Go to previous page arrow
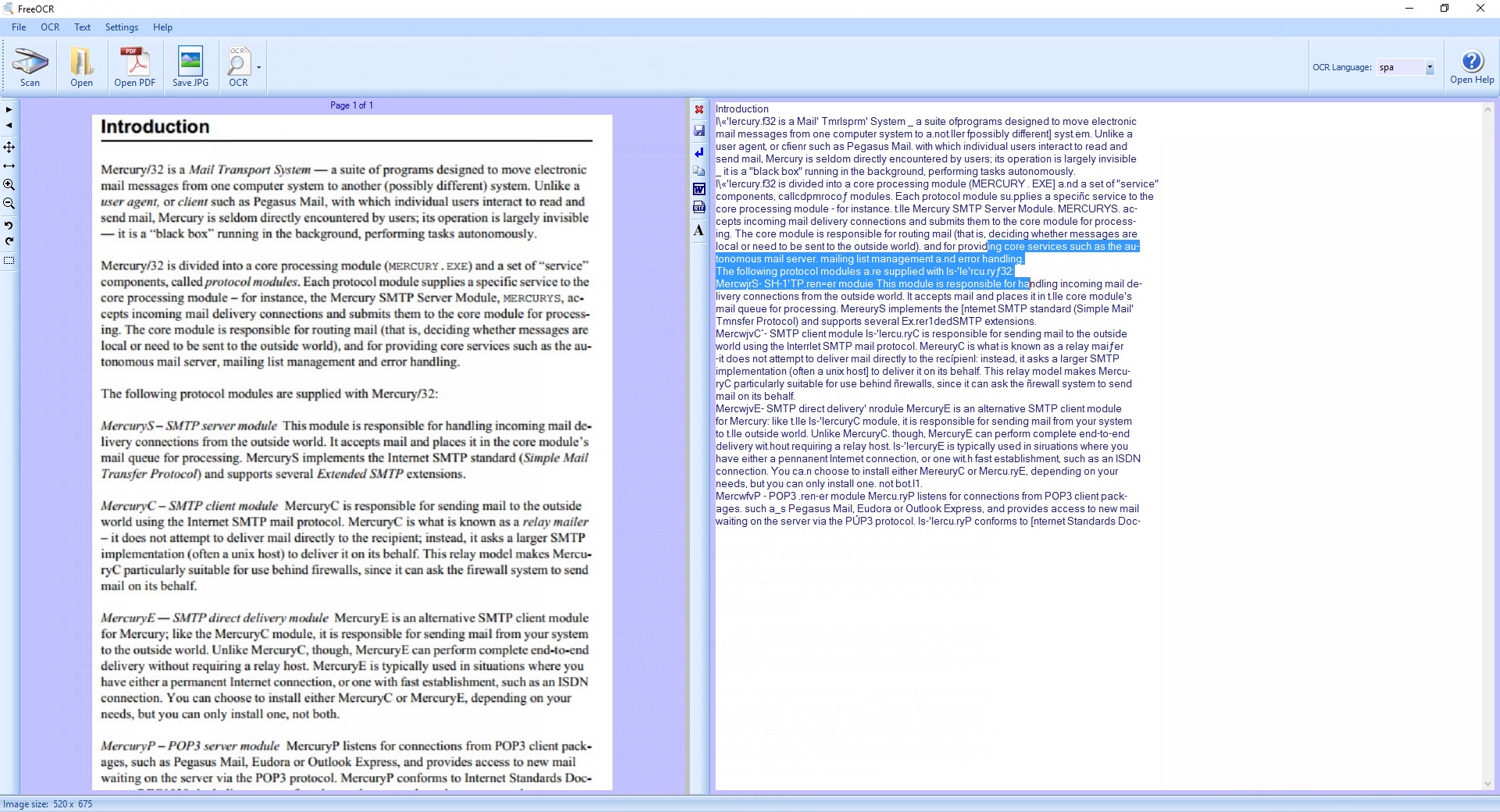 (x=9, y=126)
